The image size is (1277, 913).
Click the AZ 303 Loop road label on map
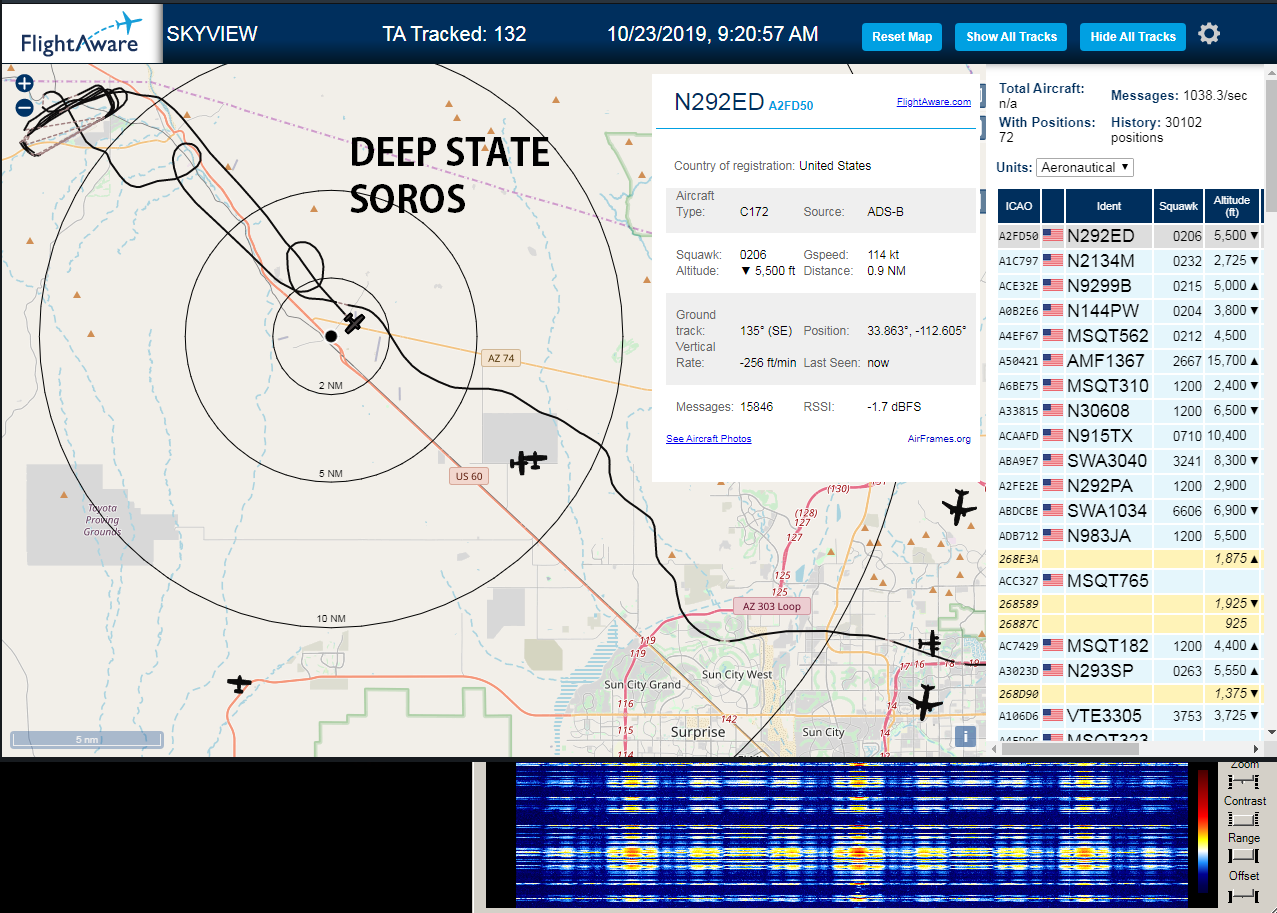point(772,606)
